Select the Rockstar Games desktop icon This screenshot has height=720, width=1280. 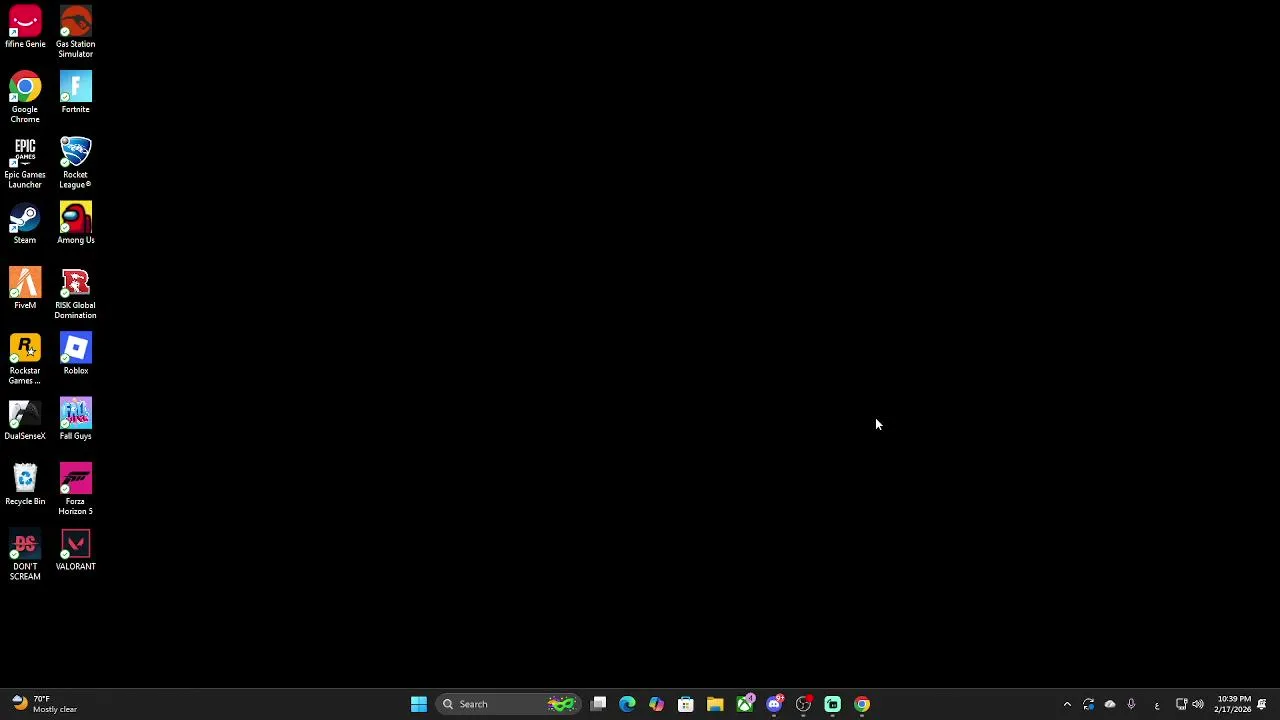click(25, 359)
